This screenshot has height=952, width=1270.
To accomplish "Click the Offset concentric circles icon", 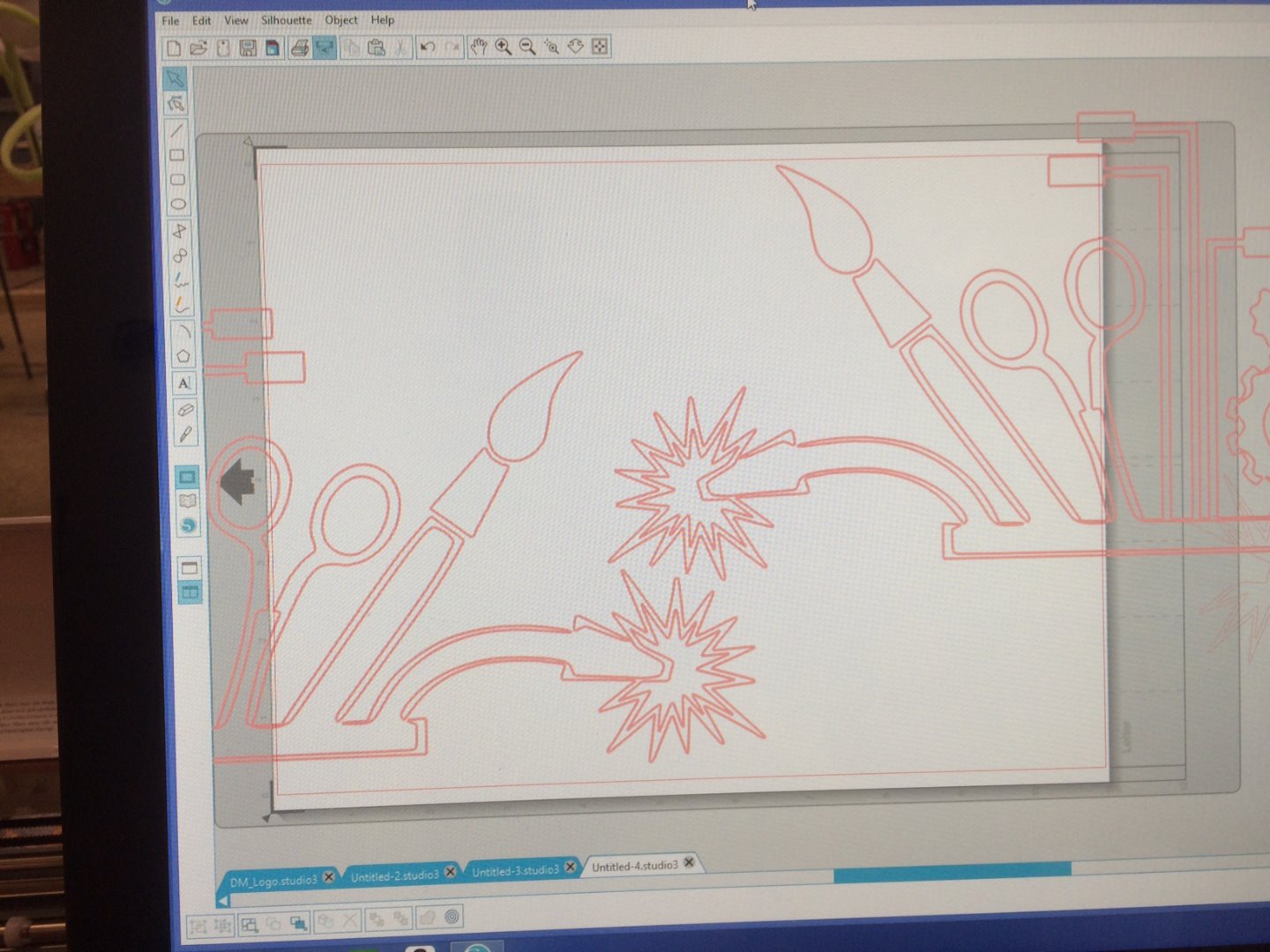I will point(452,917).
